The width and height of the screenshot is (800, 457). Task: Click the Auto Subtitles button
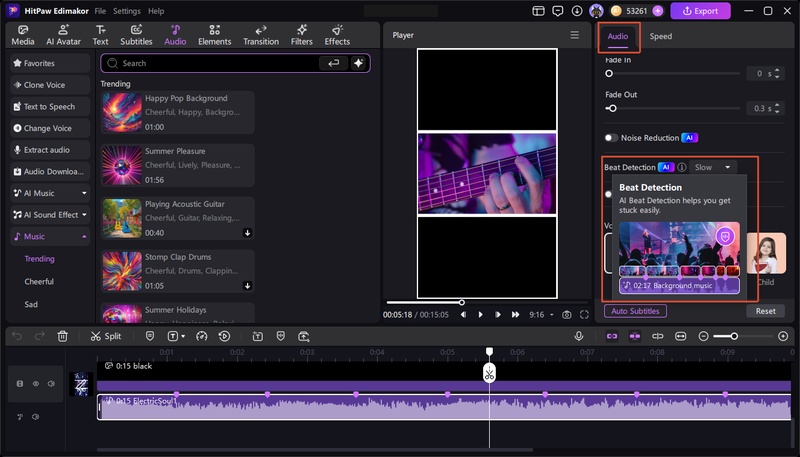(635, 311)
